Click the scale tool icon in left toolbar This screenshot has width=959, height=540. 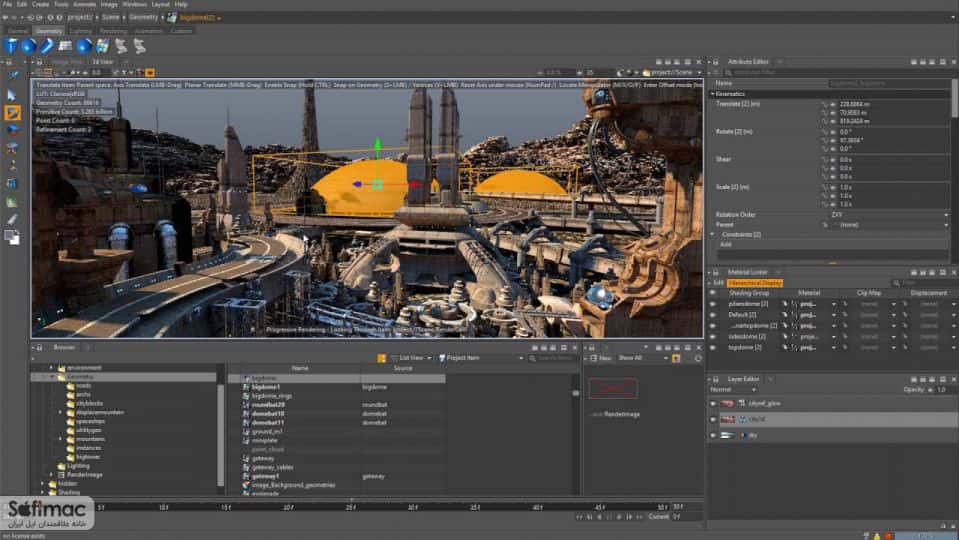click(x=12, y=148)
